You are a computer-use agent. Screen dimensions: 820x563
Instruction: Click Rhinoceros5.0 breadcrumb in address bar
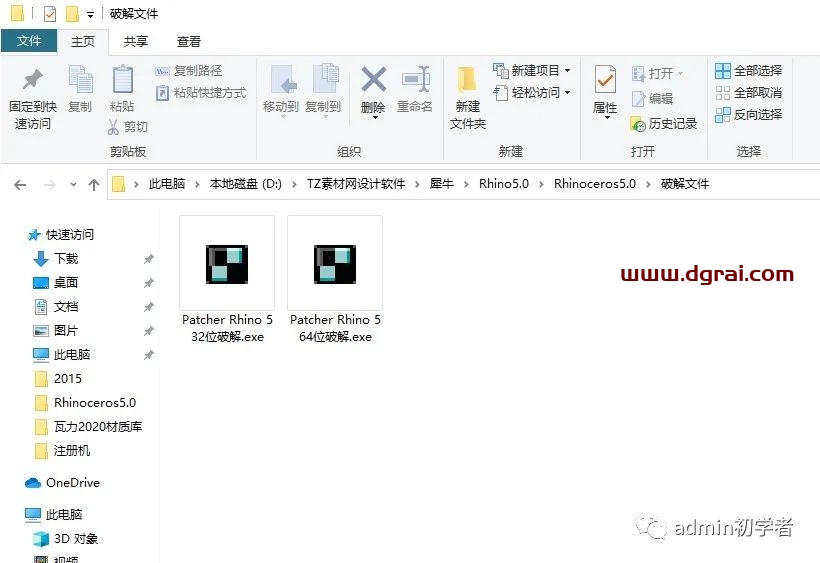tap(595, 184)
